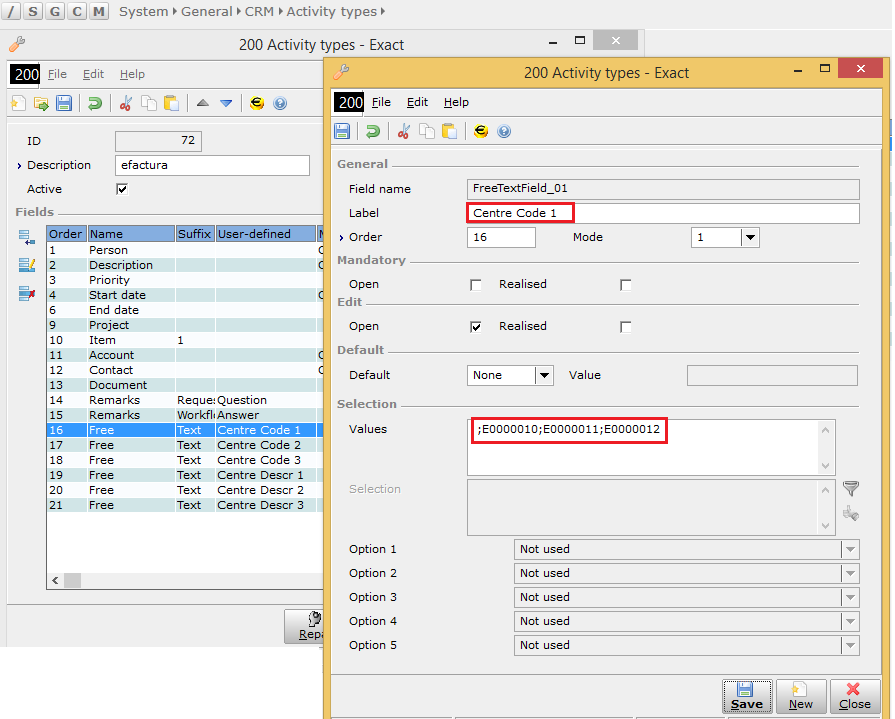The width and height of the screenshot is (895, 719).
Task: Open Edit menu in back window
Action: [93, 74]
